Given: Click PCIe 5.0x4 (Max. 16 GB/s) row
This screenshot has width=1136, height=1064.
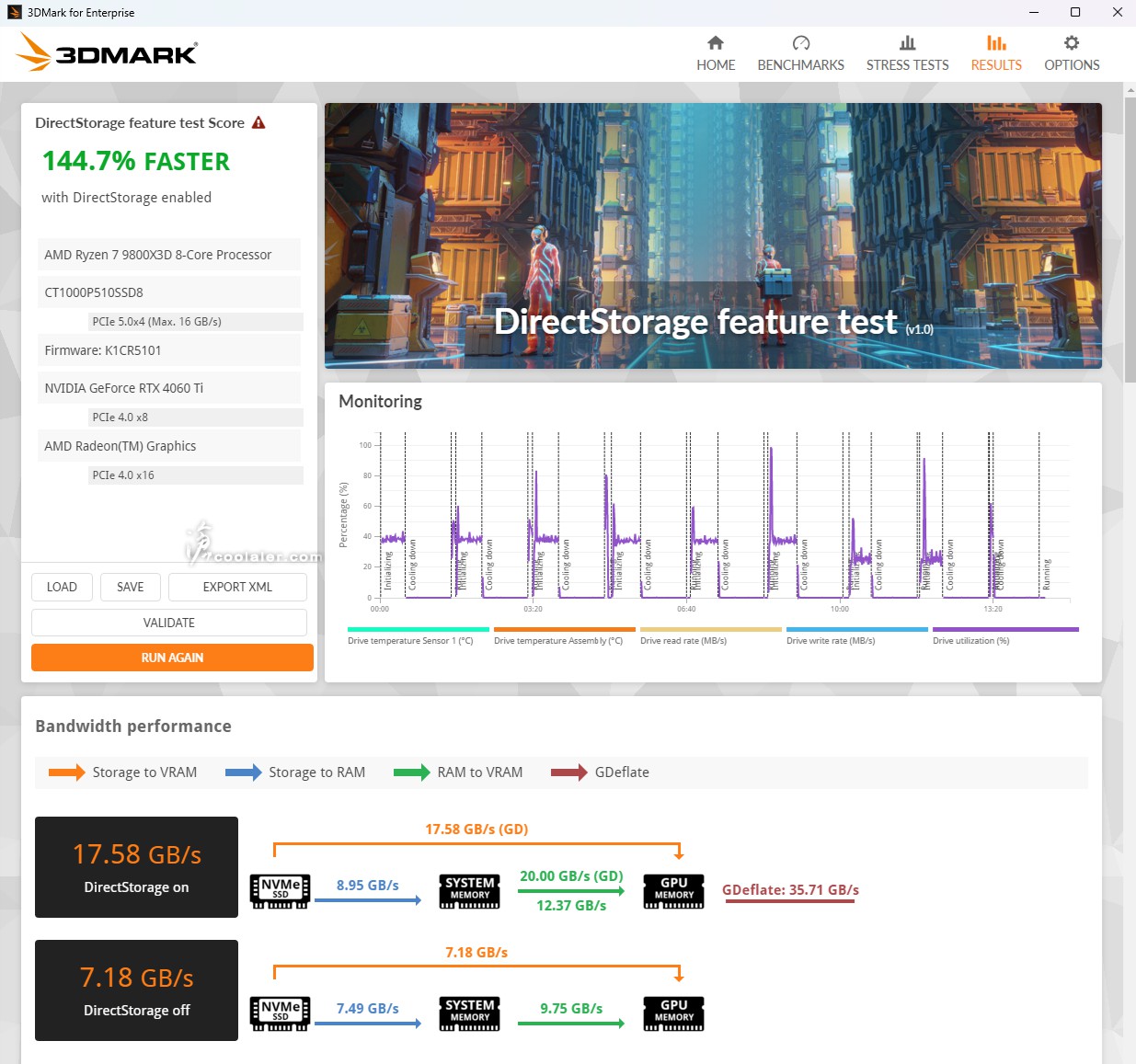Looking at the screenshot, I should [x=195, y=322].
